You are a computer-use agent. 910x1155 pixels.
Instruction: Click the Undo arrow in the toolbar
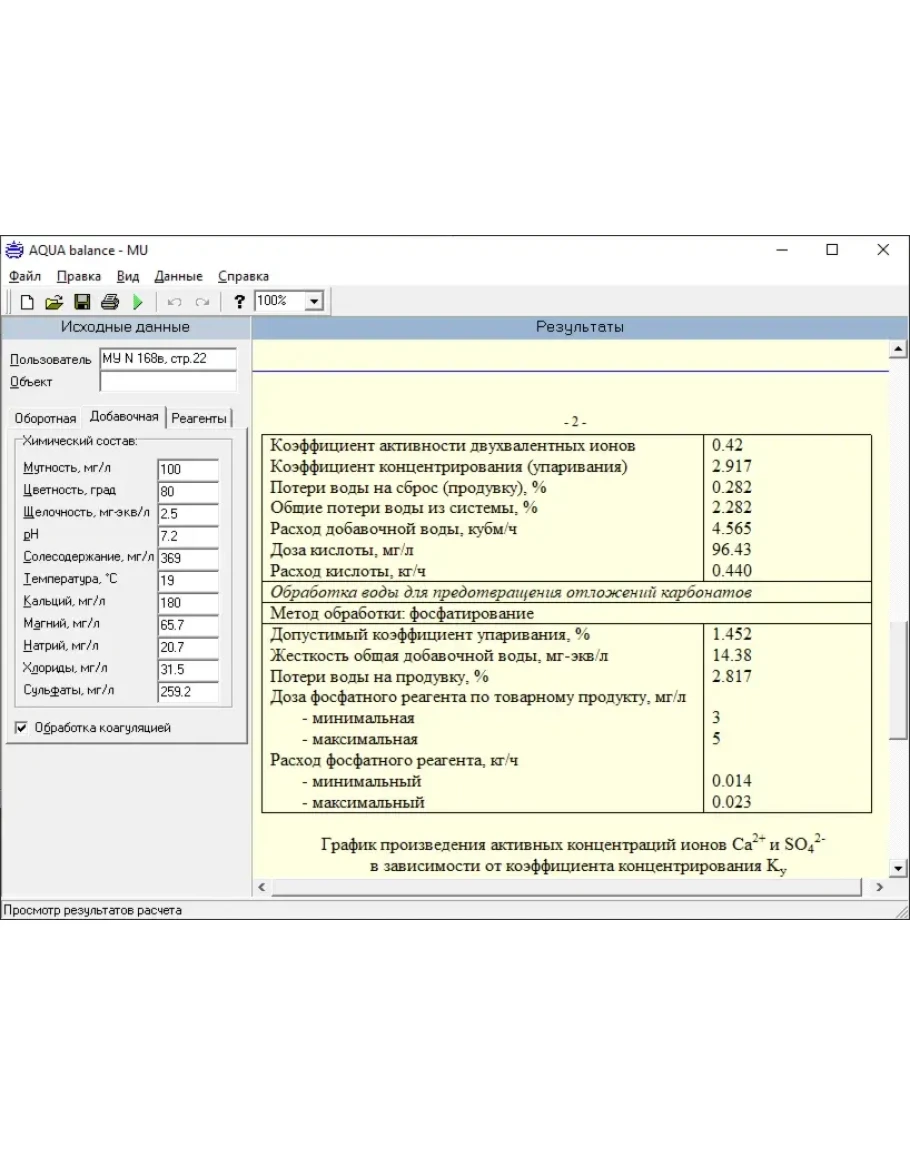tap(174, 302)
